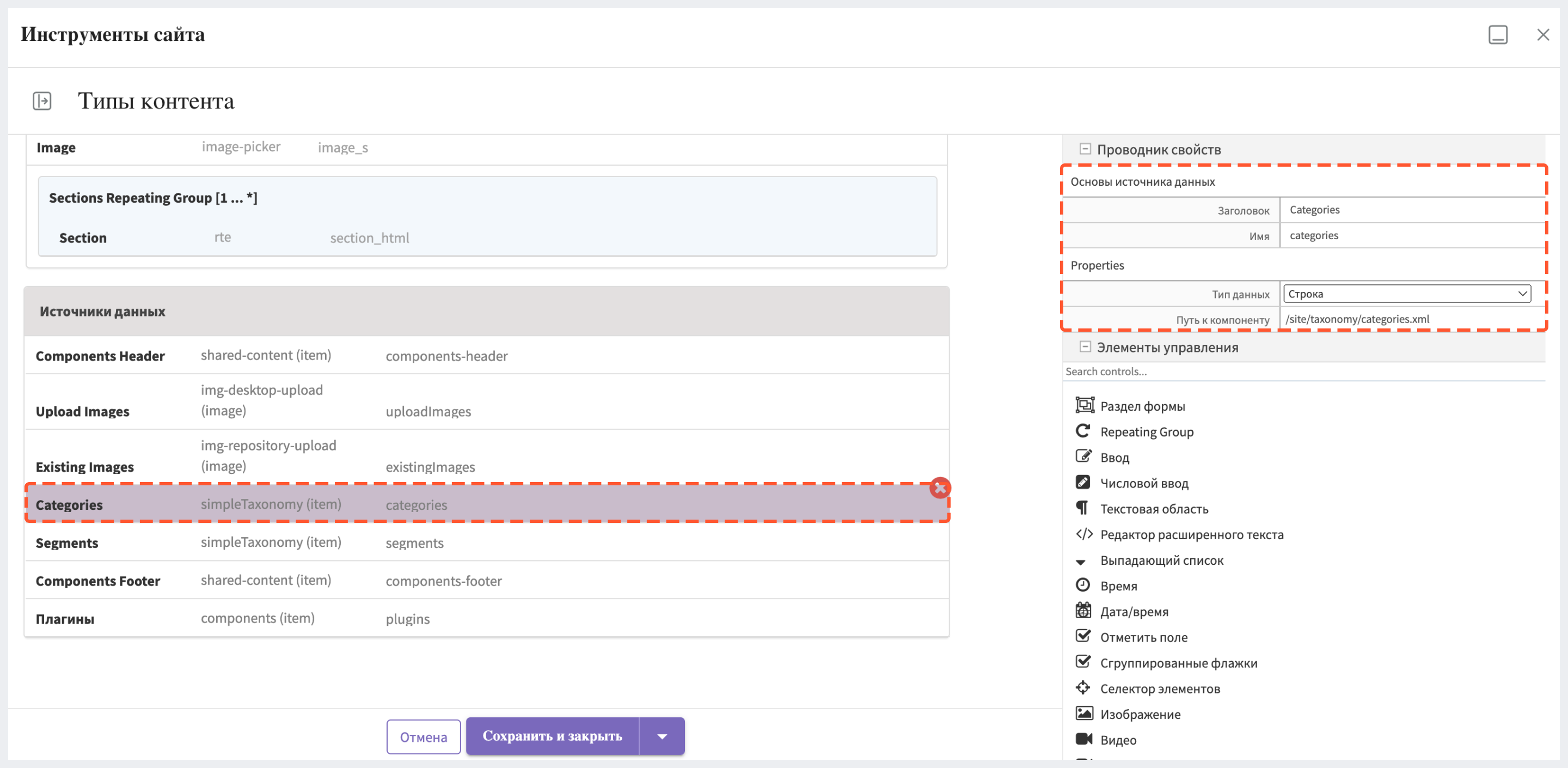
Task: Select the Плагины data source row
Action: point(486,619)
